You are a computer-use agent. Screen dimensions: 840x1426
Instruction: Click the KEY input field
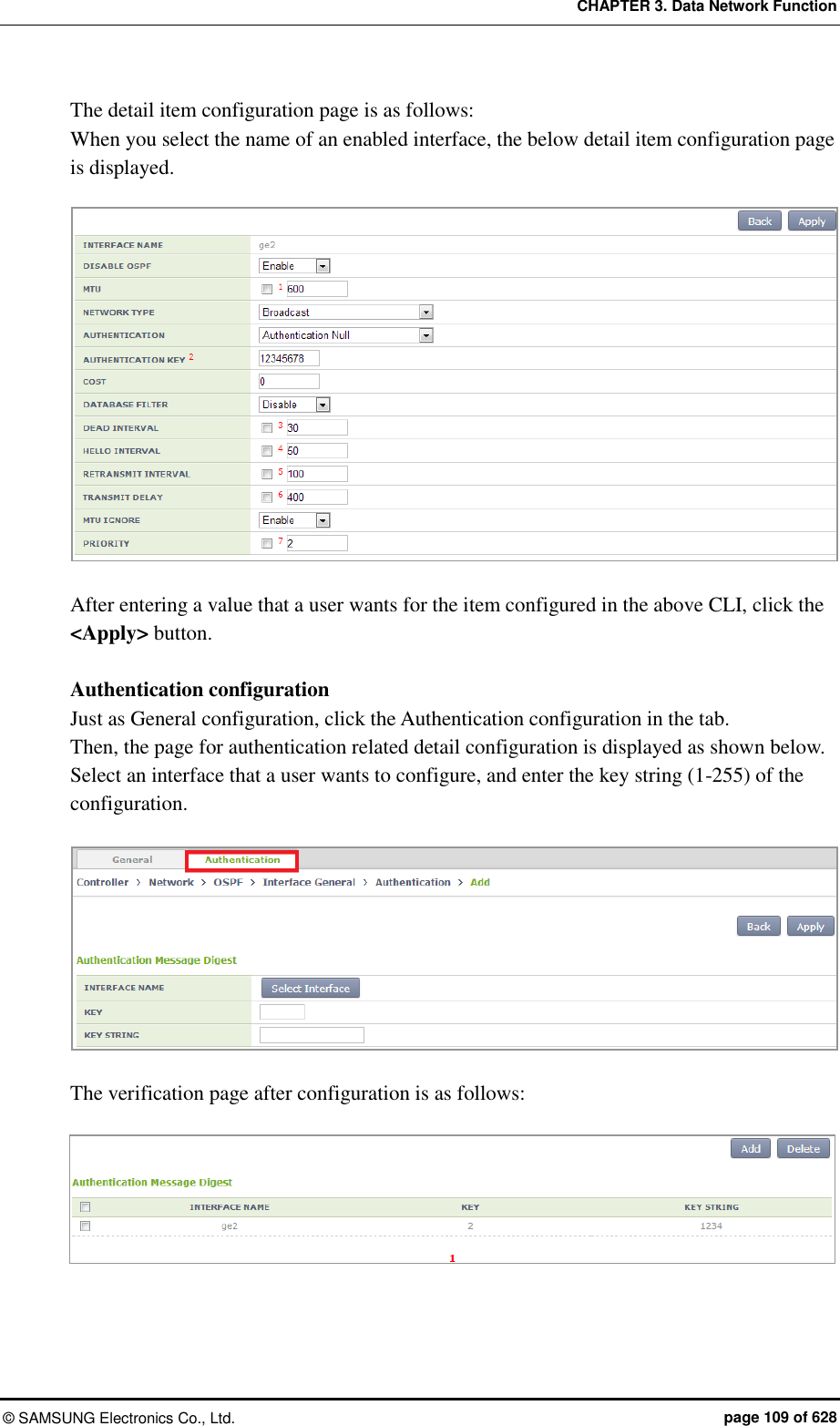tap(282, 1012)
